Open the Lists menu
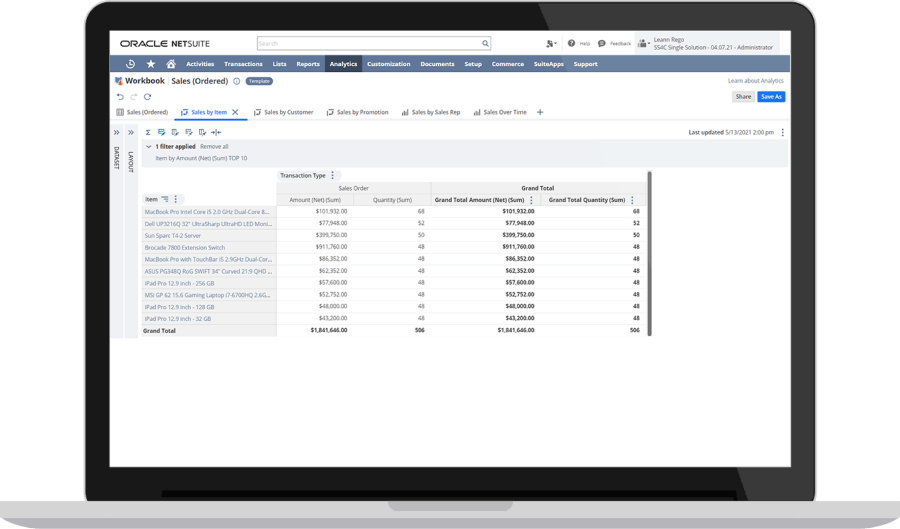Screen dimensions: 900x529 [280, 64]
